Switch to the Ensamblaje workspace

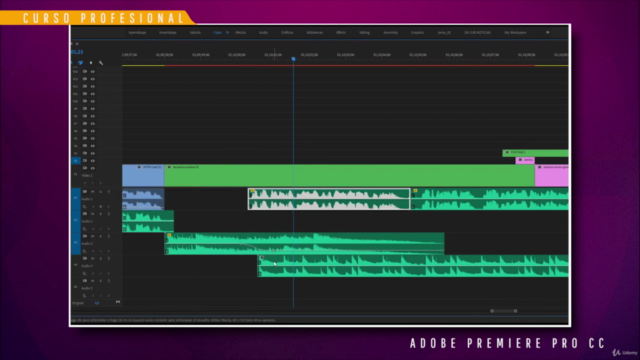[x=168, y=32]
